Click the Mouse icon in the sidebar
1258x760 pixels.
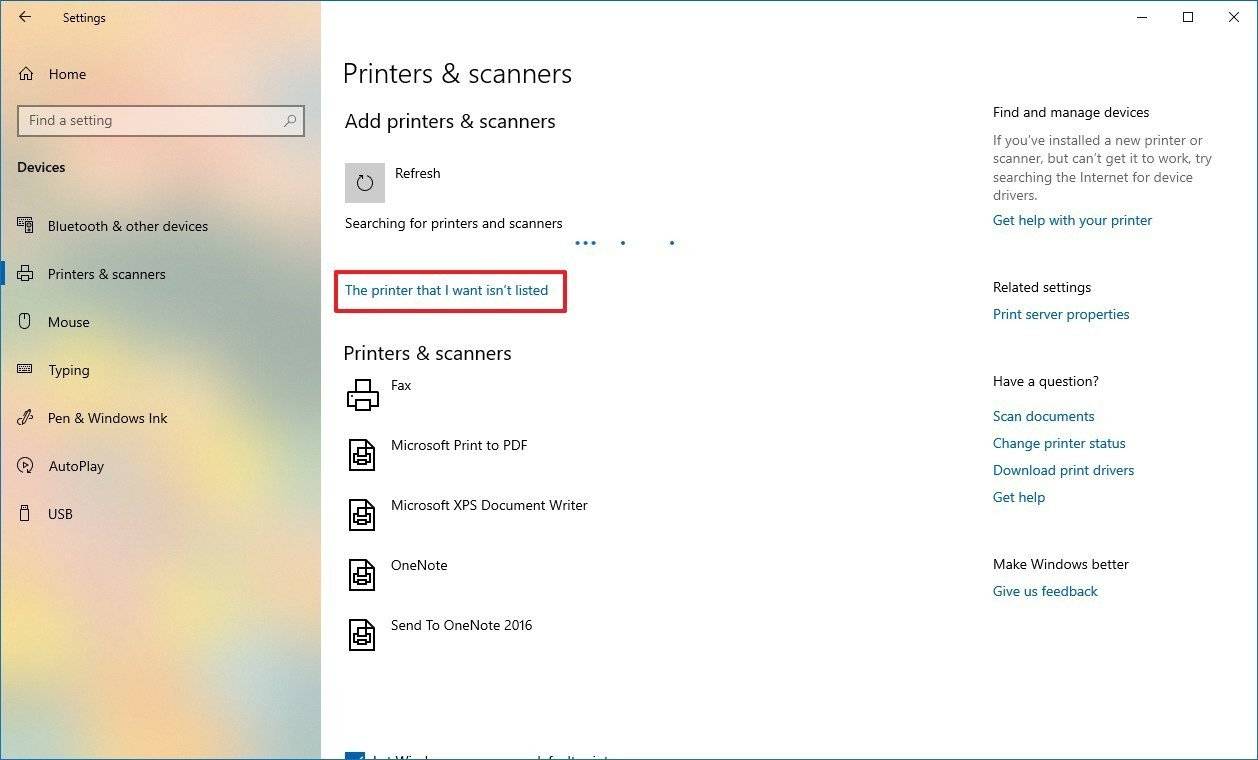[x=24, y=321]
